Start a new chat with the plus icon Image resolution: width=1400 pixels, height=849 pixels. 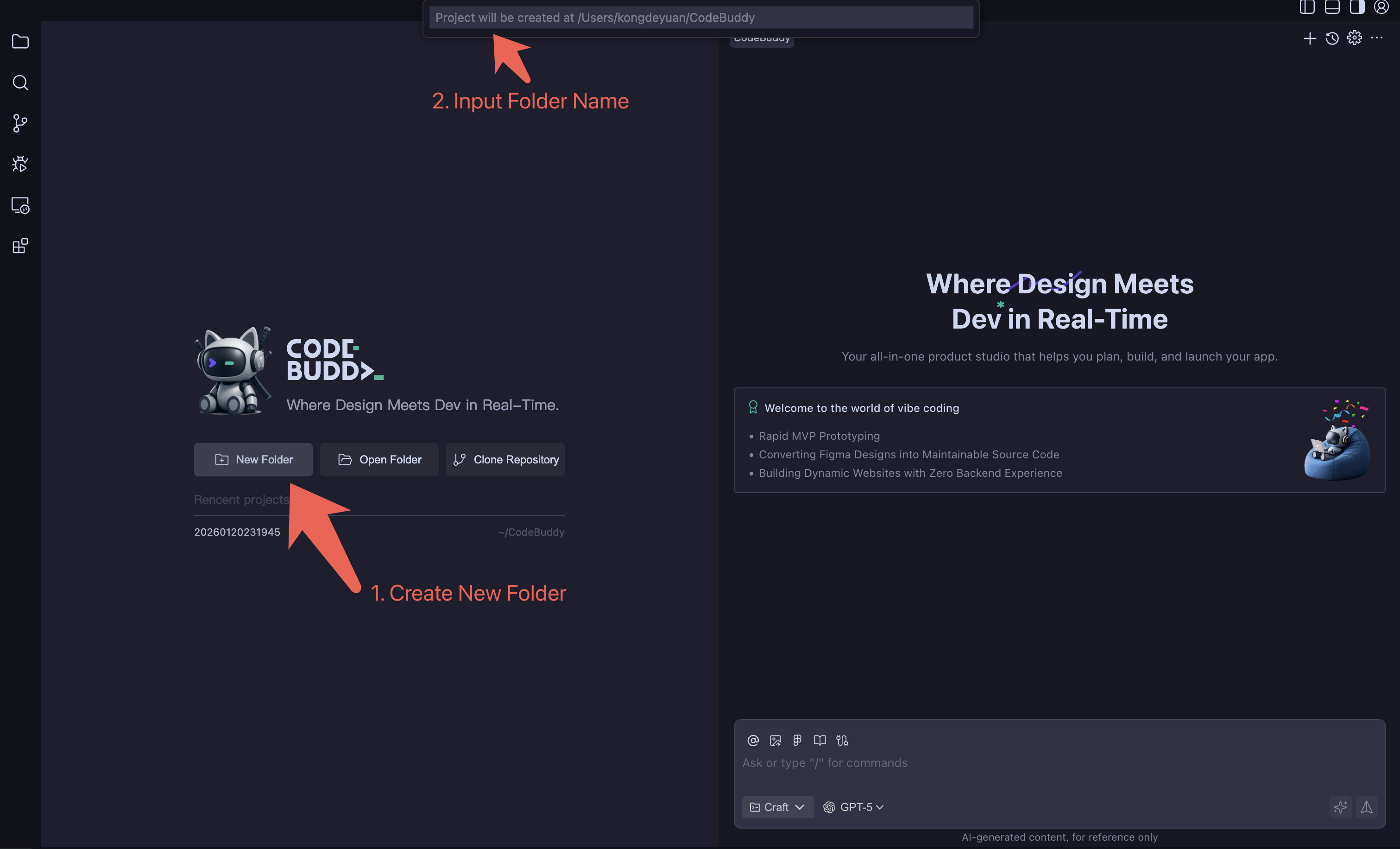[1309, 38]
